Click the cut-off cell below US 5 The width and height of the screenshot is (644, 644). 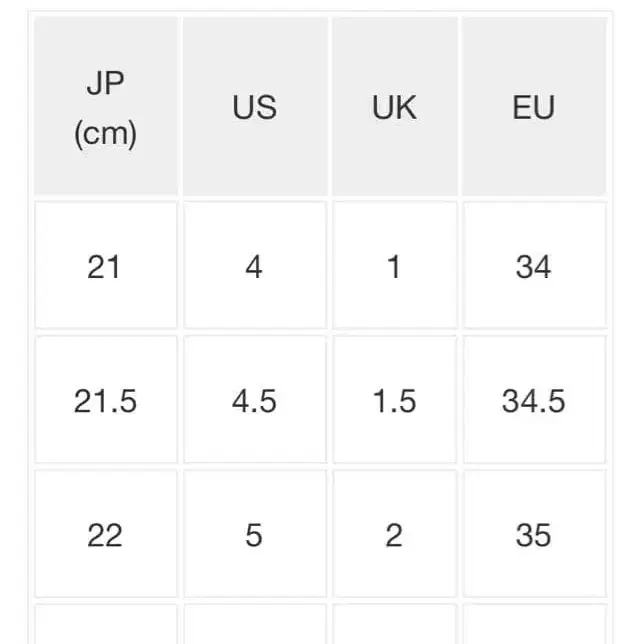click(254, 625)
